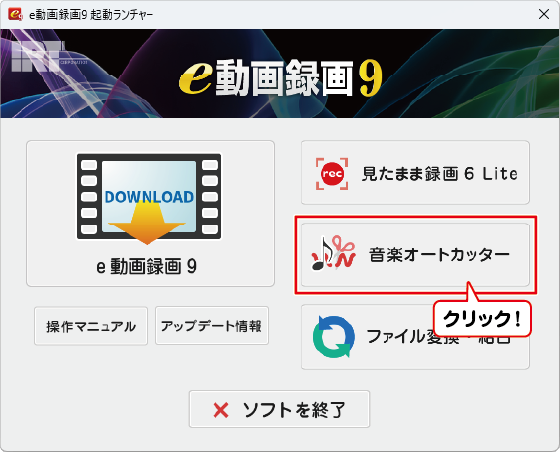
Task: Open the 操作マニュアル
Action: [91, 326]
